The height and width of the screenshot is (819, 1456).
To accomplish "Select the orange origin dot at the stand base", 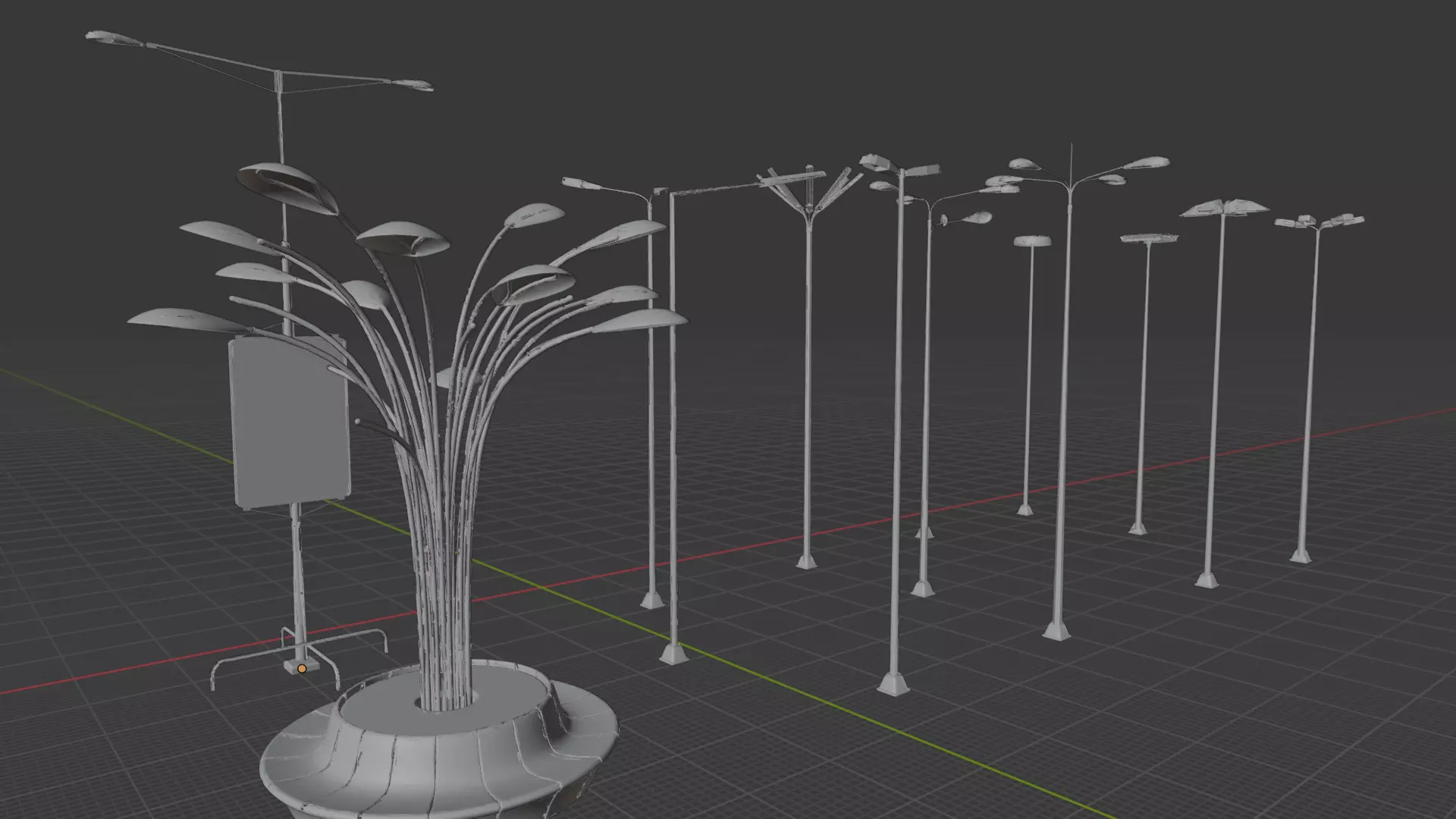I will point(302,669).
